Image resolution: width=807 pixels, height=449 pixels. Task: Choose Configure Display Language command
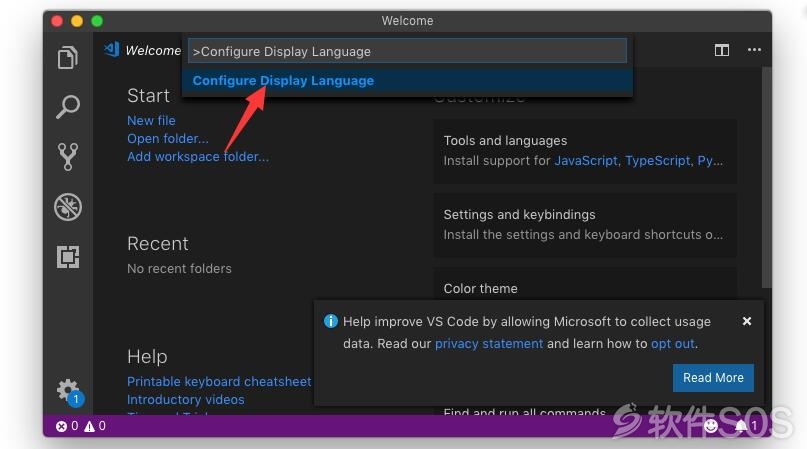tap(407, 81)
